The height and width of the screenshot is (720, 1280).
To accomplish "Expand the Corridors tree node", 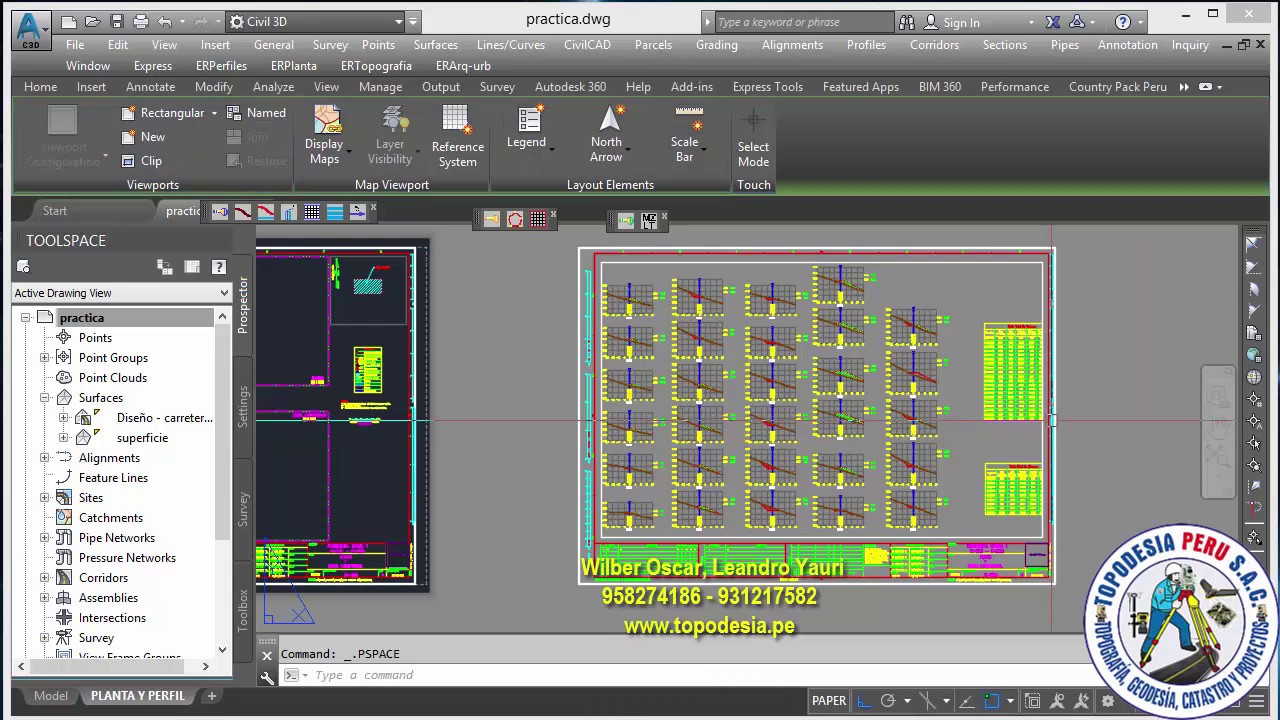I will (45, 578).
